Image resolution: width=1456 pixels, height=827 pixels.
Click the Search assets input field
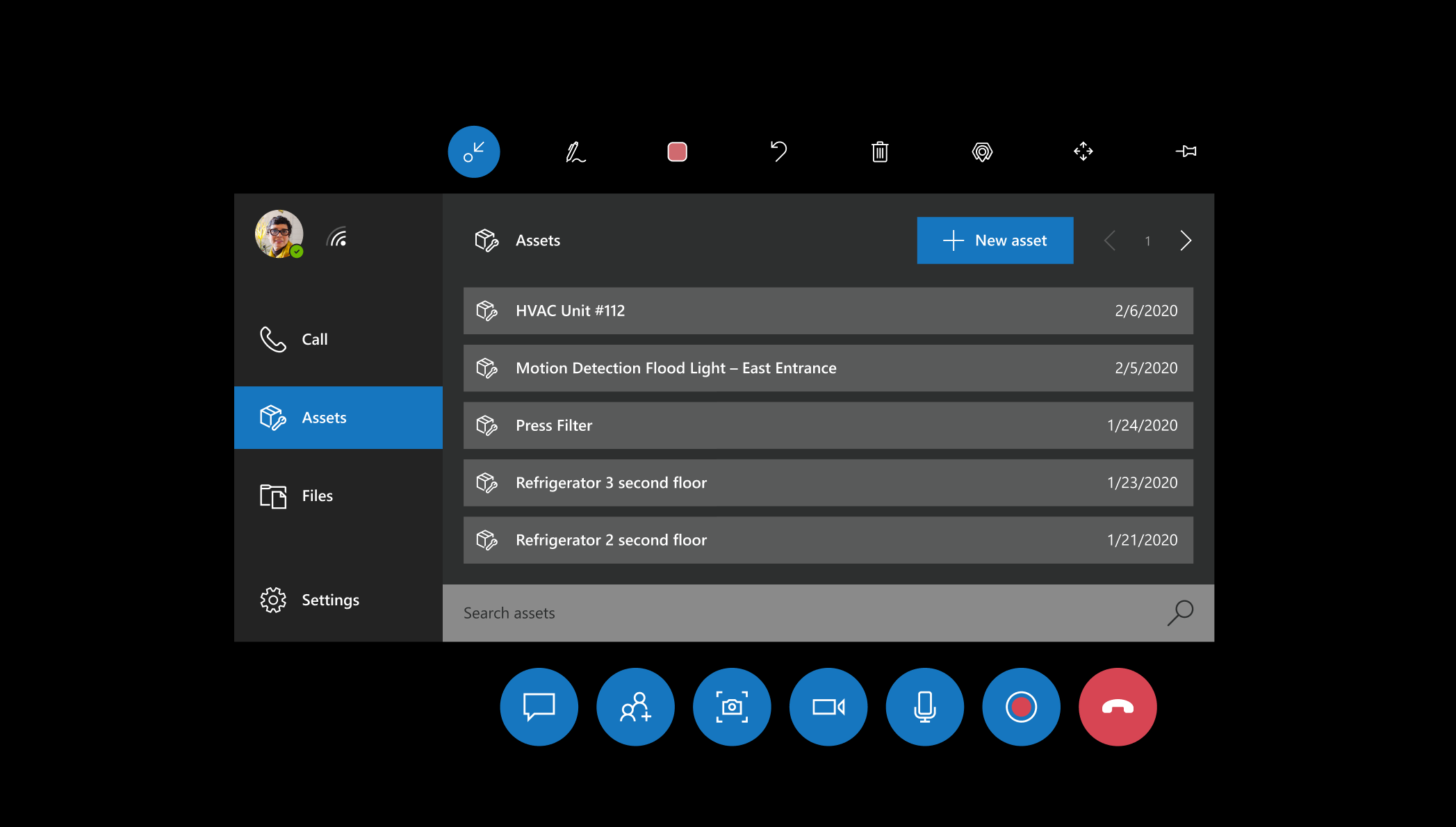(x=826, y=612)
